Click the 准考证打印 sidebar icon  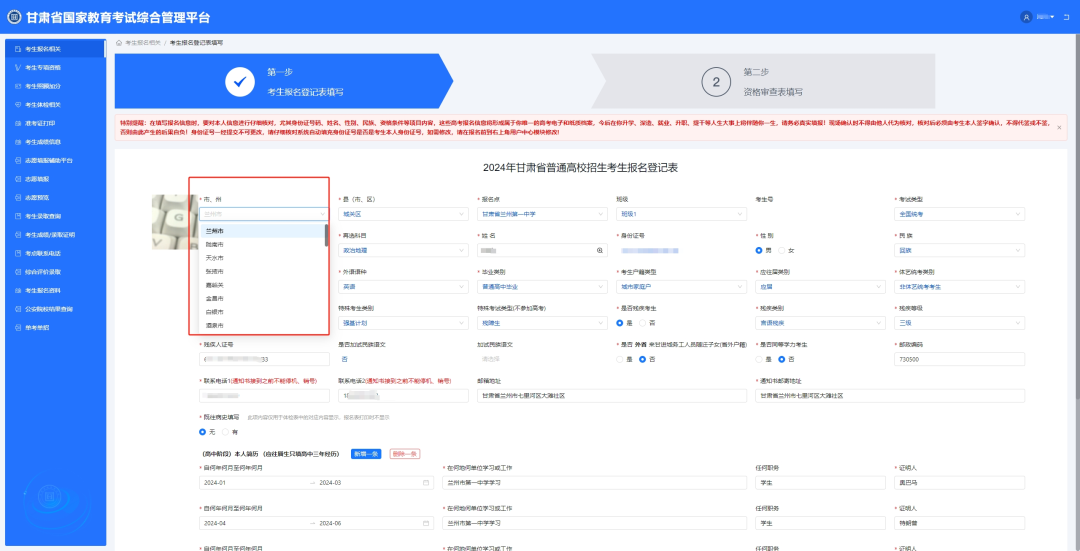click(17, 123)
